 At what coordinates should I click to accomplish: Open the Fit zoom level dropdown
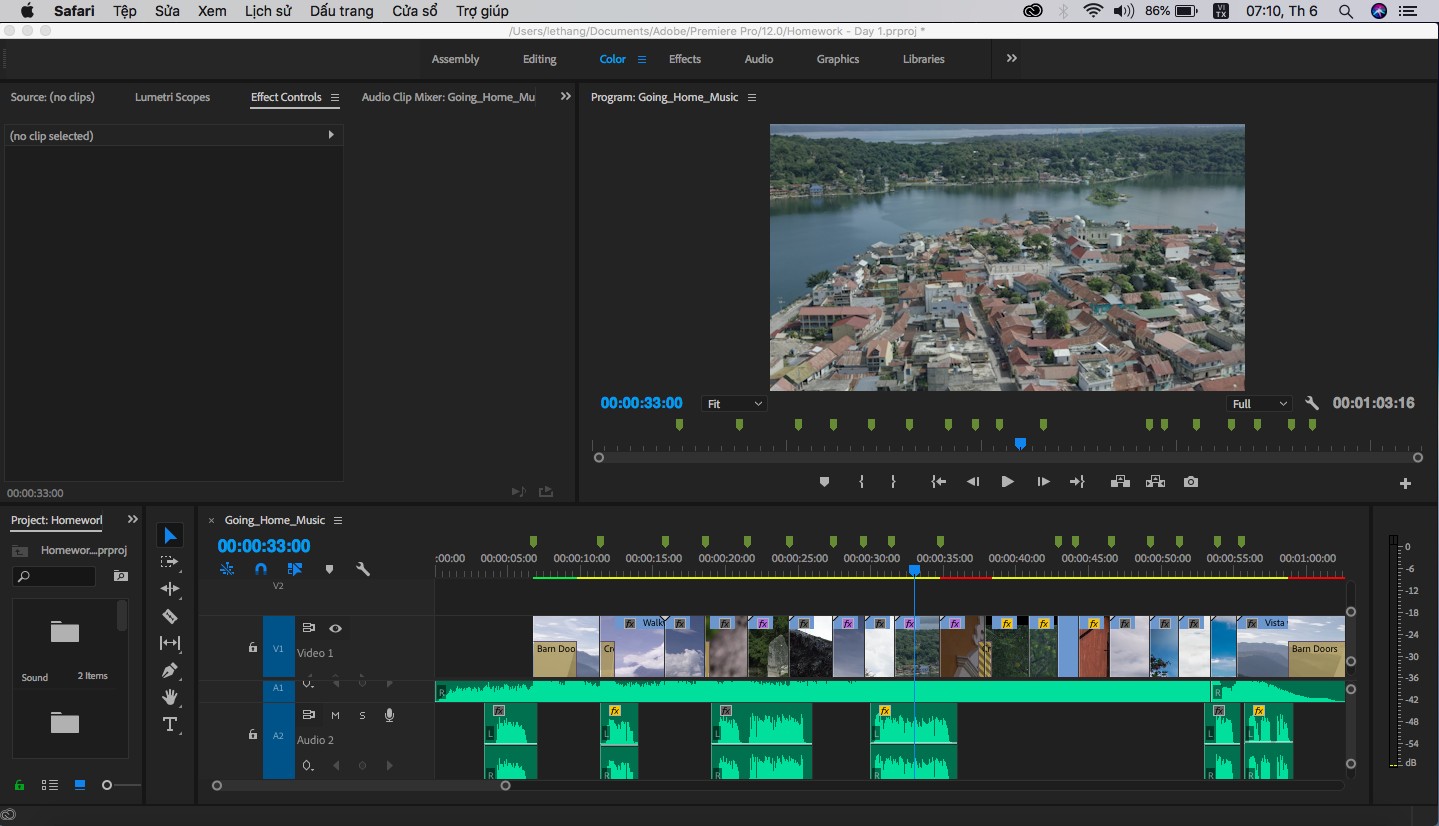pos(734,404)
